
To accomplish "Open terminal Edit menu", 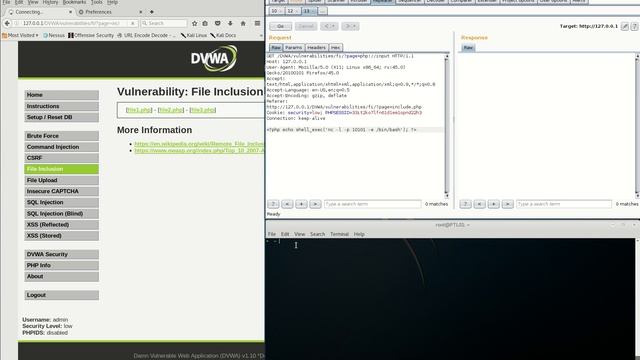I will (285, 234).
